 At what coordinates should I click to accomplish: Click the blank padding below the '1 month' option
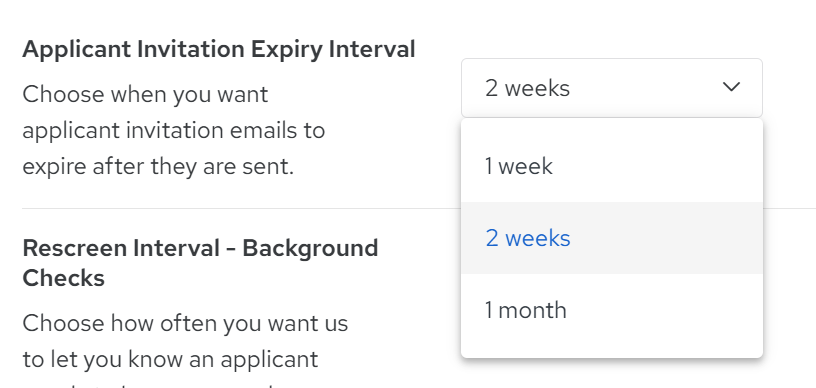[x=611, y=352]
